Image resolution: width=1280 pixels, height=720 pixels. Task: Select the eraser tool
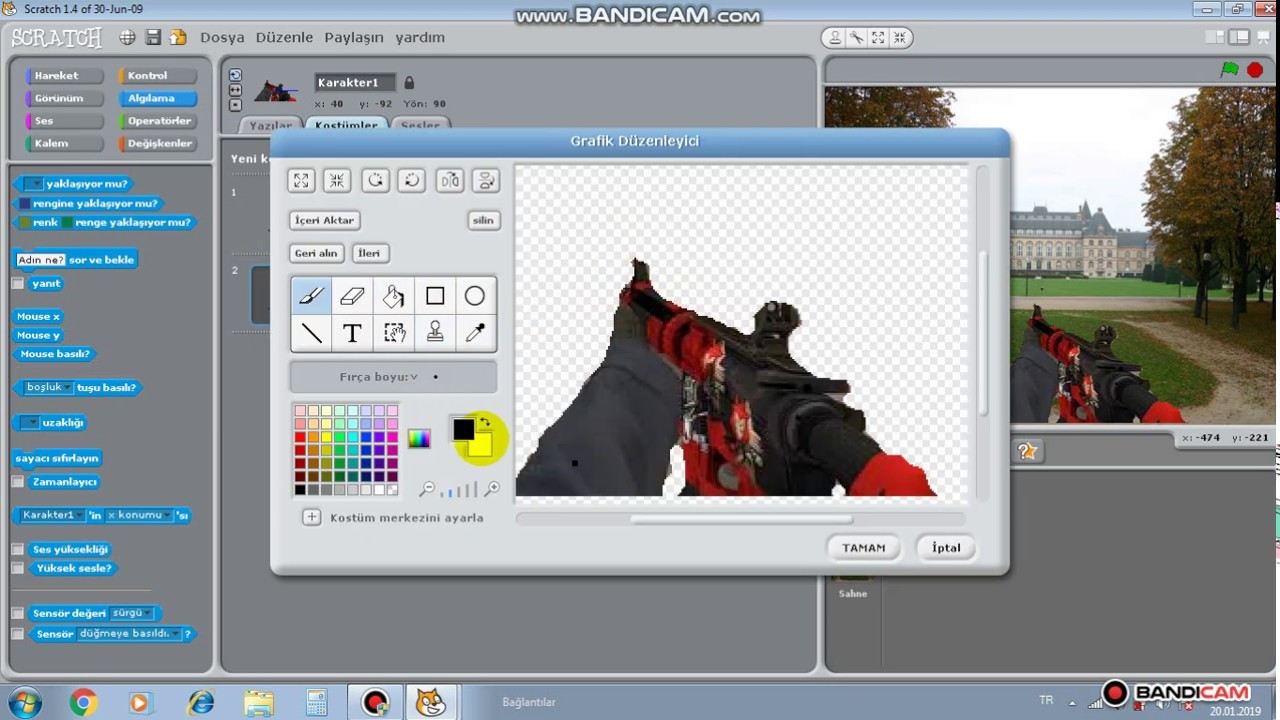pos(352,296)
